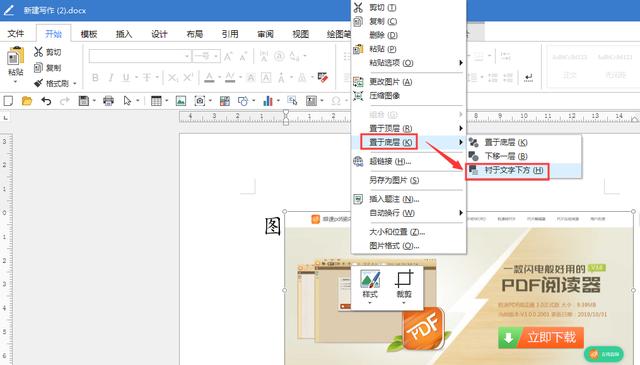Expand 置于底层 (K) submenu entry
The height and width of the screenshot is (365, 640).
(408, 142)
